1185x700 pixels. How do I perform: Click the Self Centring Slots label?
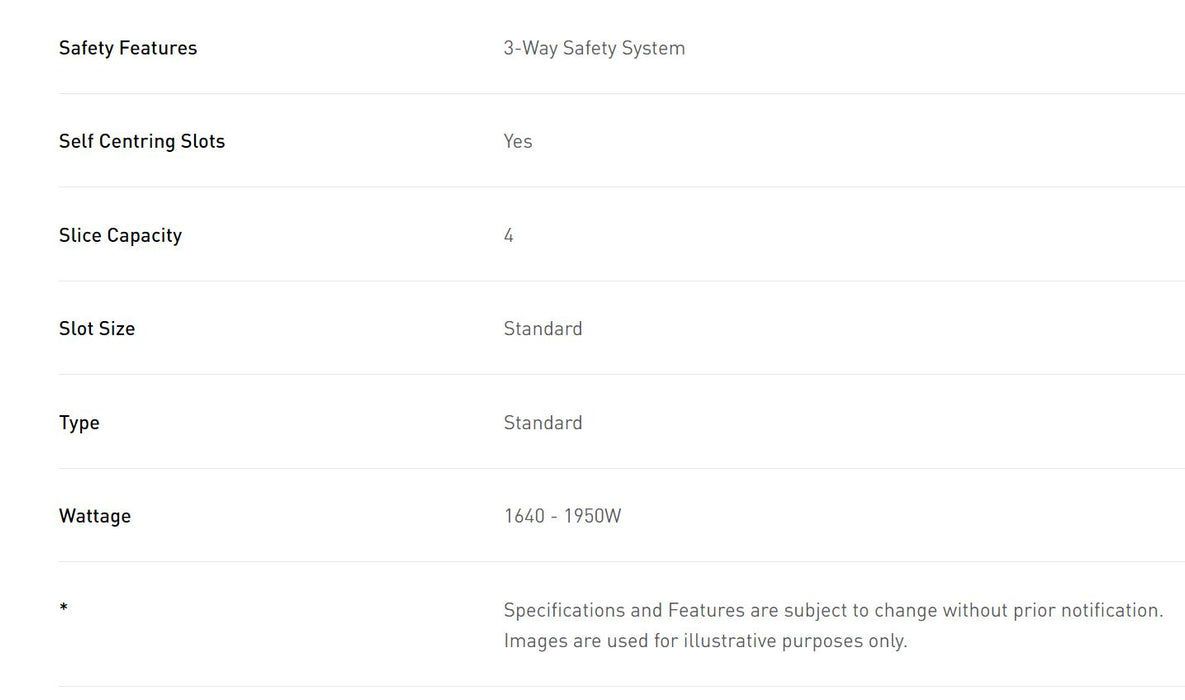(x=142, y=141)
